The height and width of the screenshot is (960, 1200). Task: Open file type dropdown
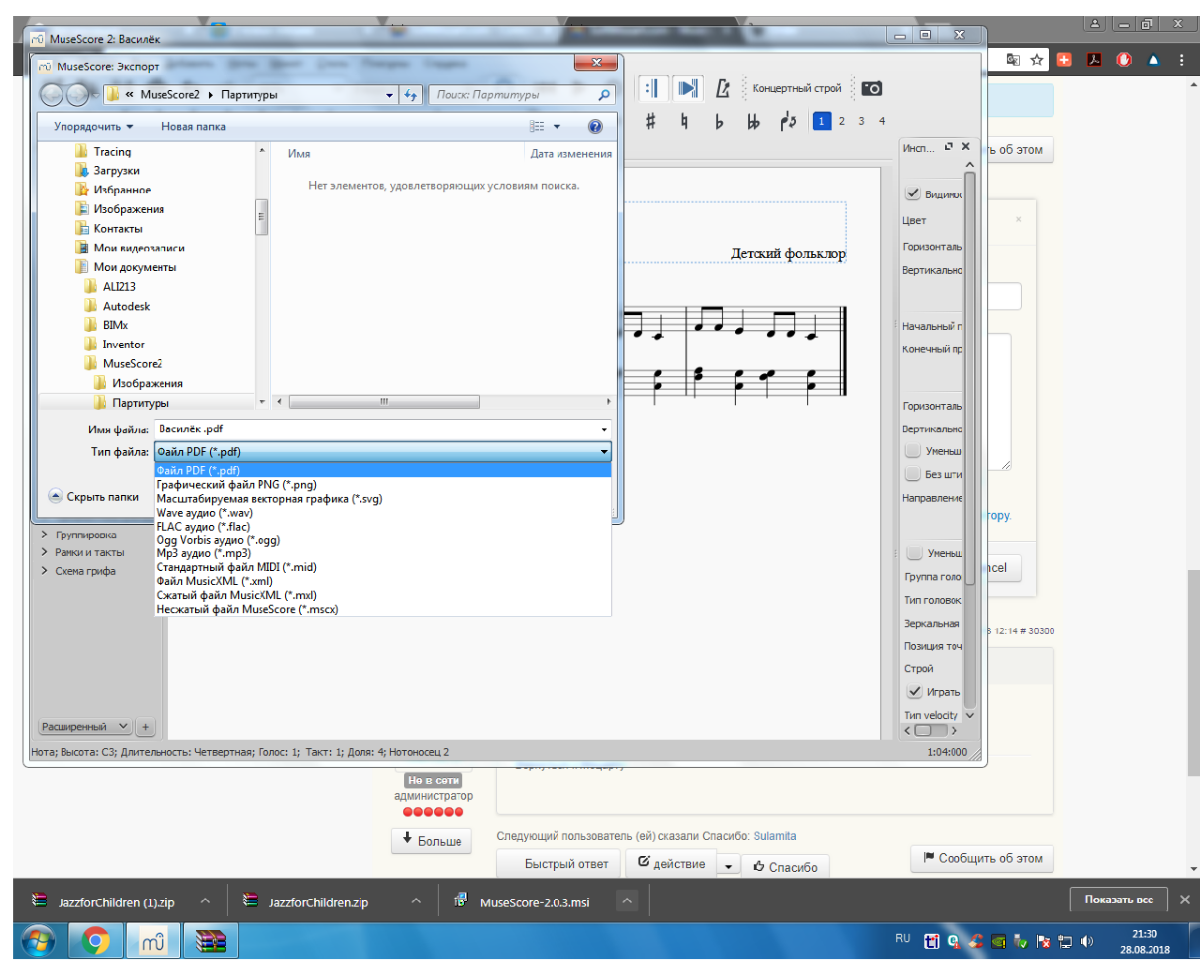coord(604,452)
